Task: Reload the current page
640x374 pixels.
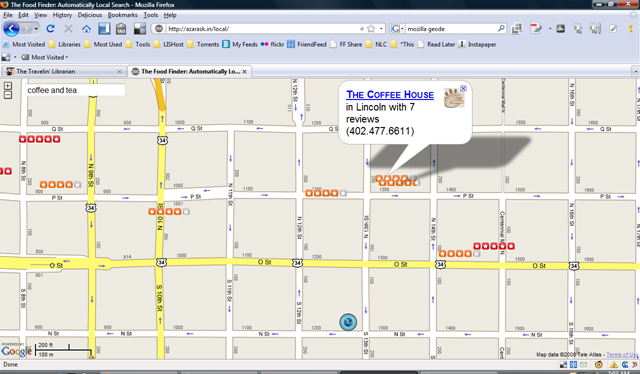Action: click(51, 29)
